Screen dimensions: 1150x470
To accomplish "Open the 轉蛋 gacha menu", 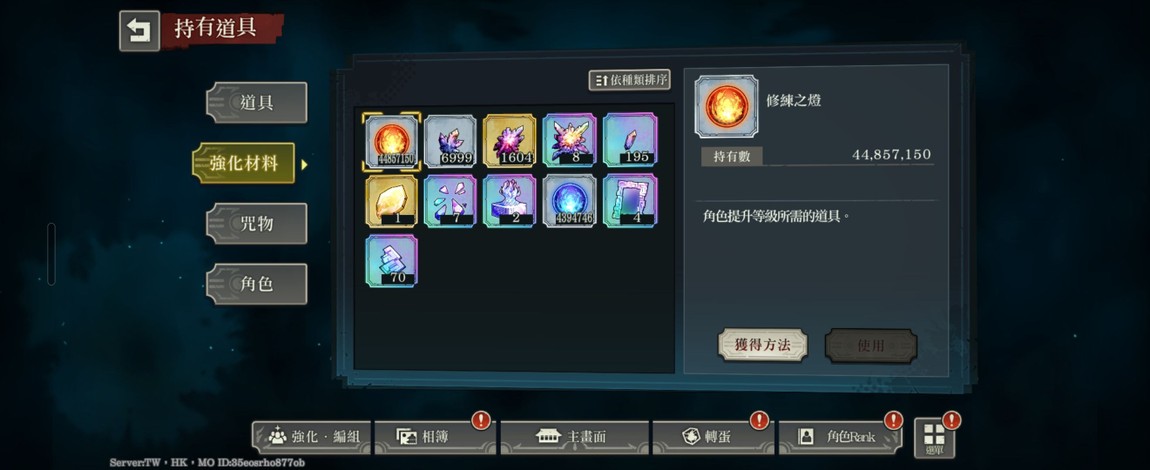I will [x=712, y=437].
